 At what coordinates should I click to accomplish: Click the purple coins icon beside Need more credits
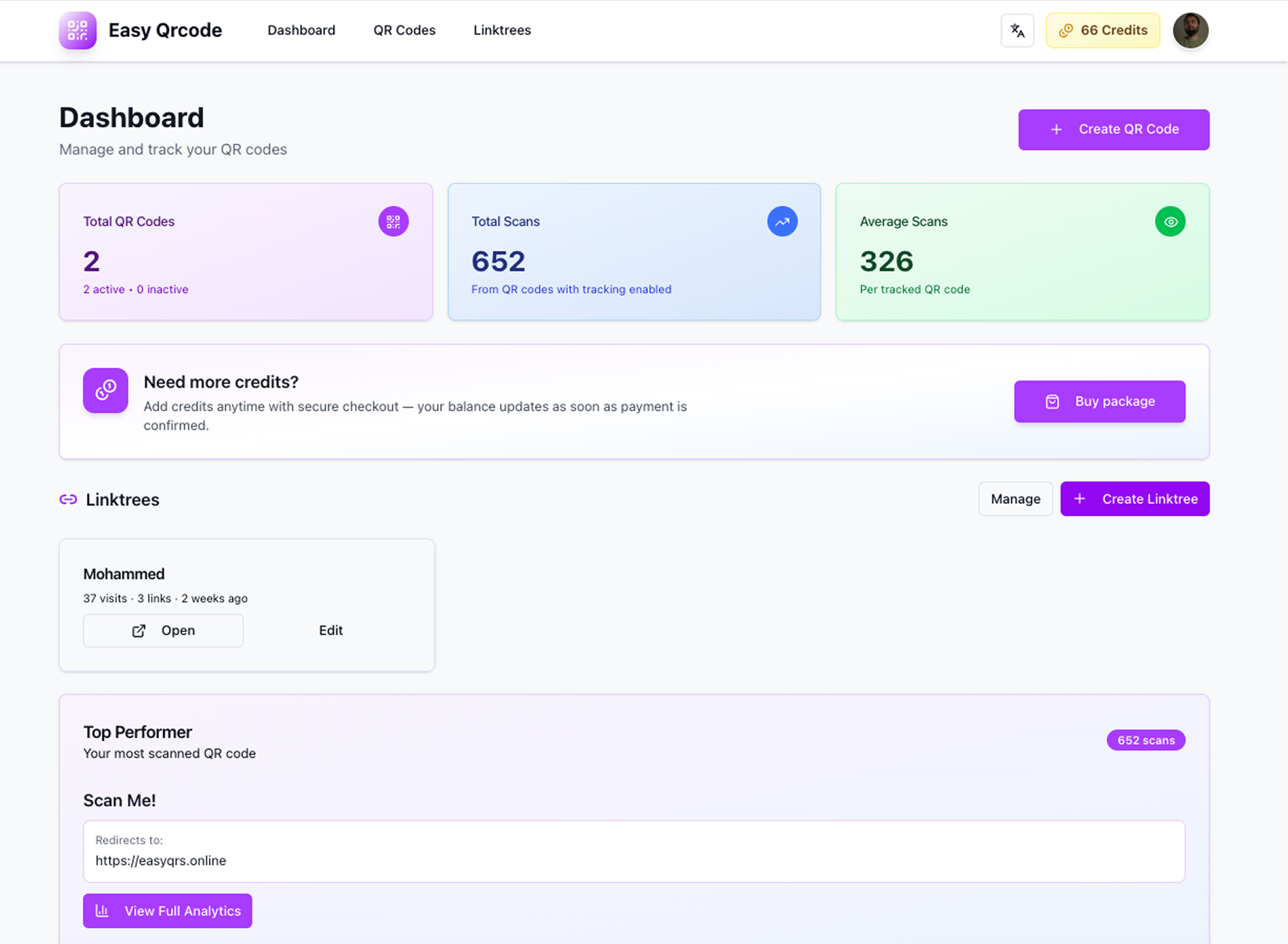105,390
